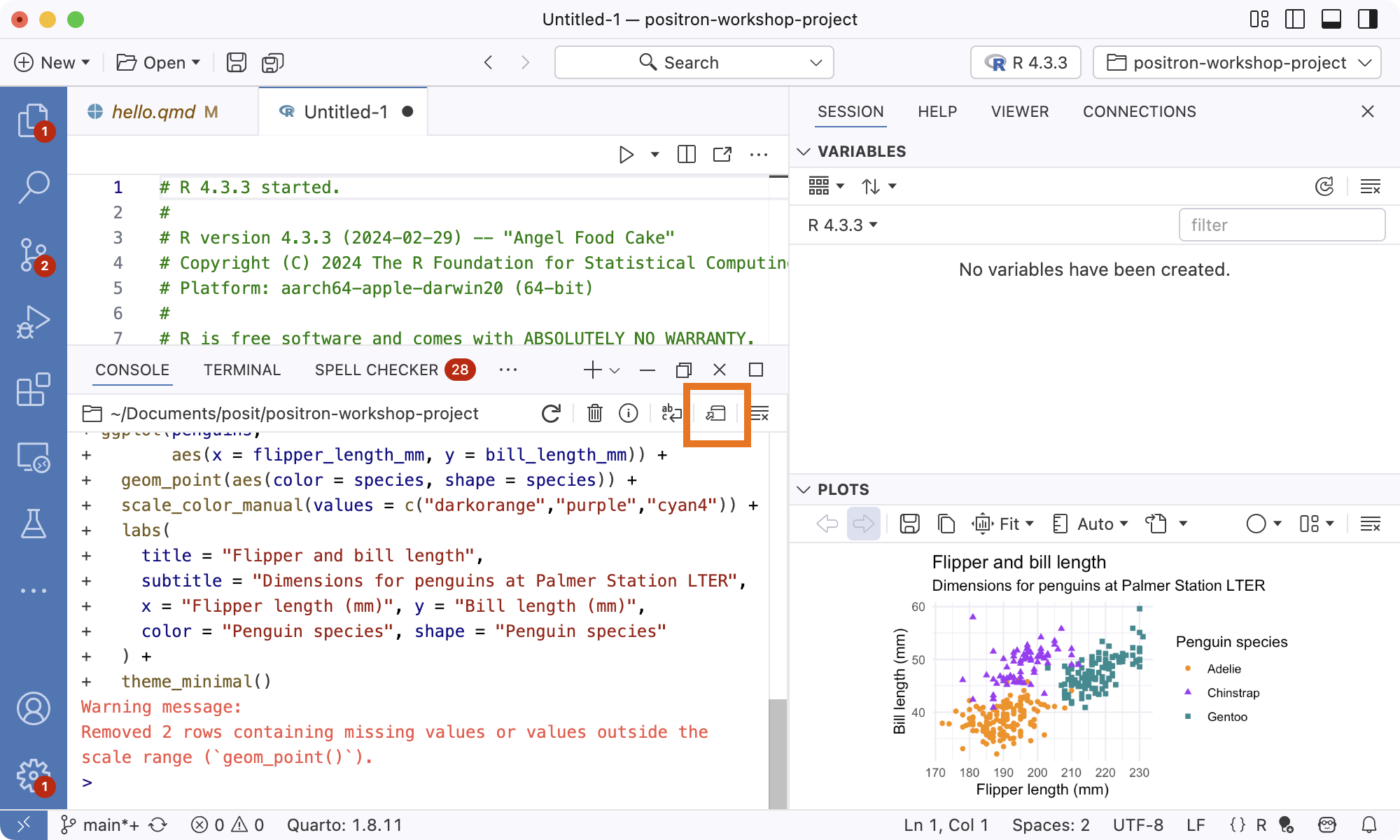The image size is (1400, 840).
Task: Click the errors and warnings status item
Action: pos(227,825)
